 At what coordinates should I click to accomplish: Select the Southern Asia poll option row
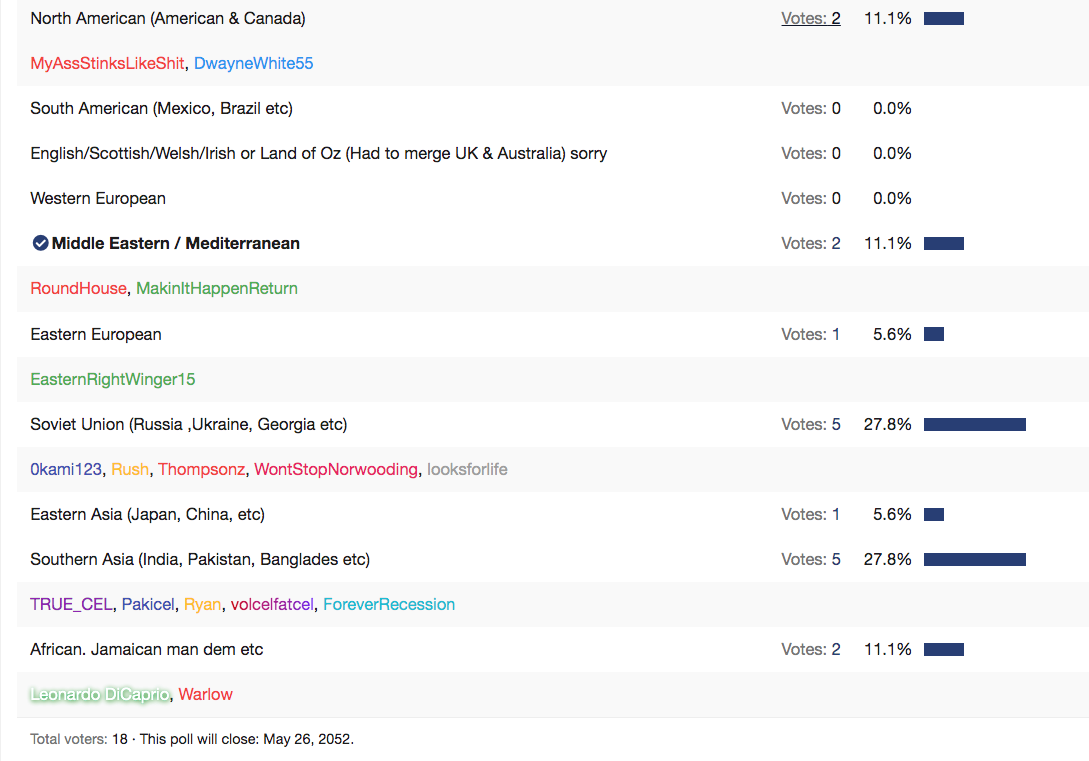pyautogui.click(x=553, y=560)
